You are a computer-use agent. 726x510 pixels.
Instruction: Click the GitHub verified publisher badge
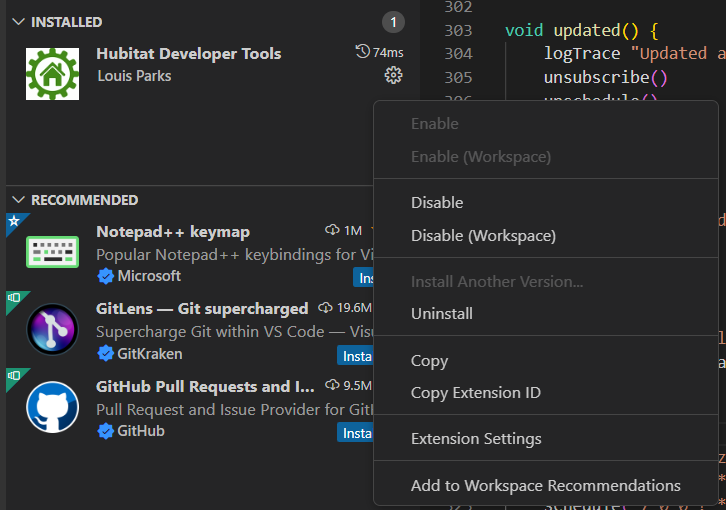106,431
